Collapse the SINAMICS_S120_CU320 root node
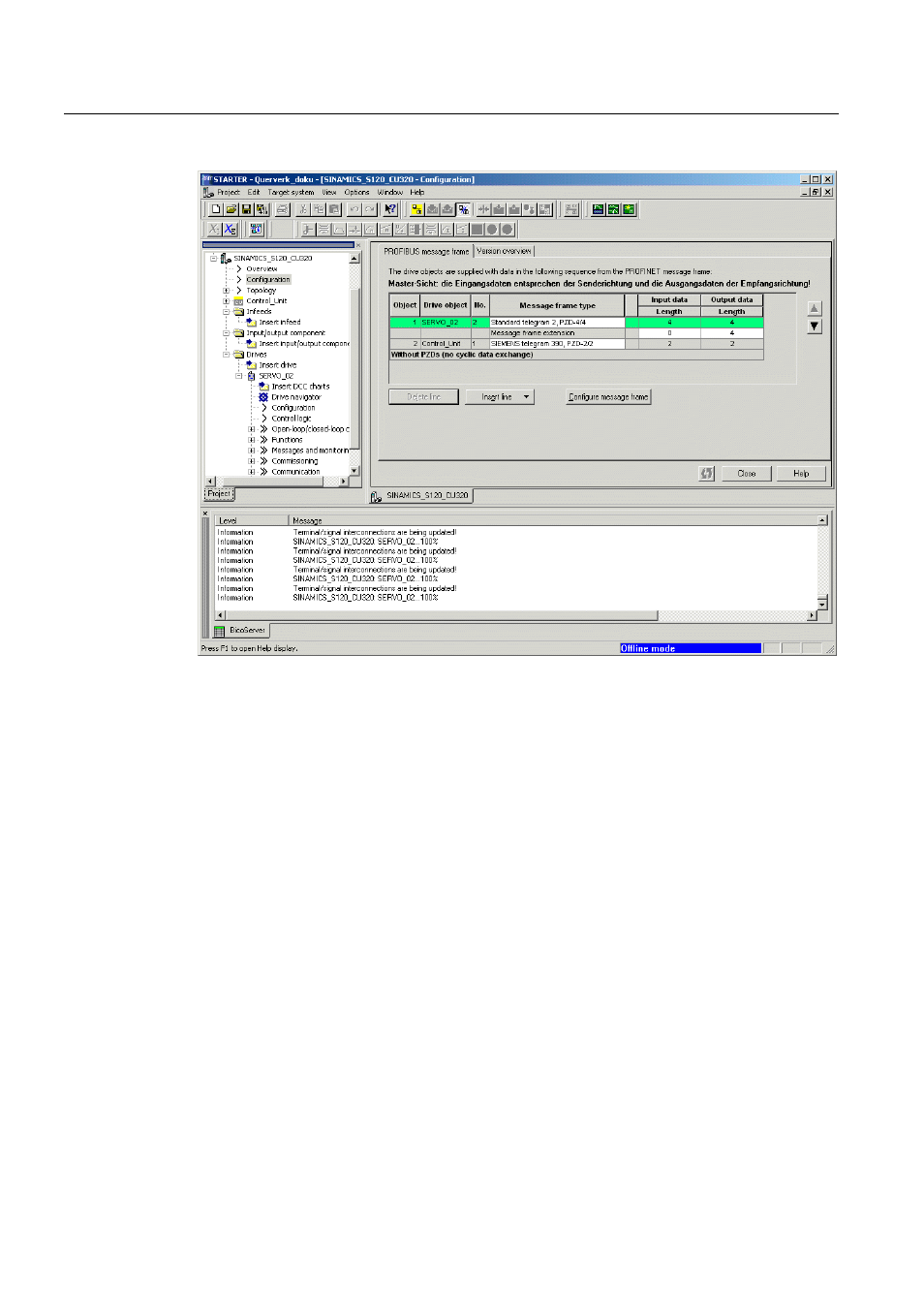The height and width of the screenshot is (1308, 924). 213,259
